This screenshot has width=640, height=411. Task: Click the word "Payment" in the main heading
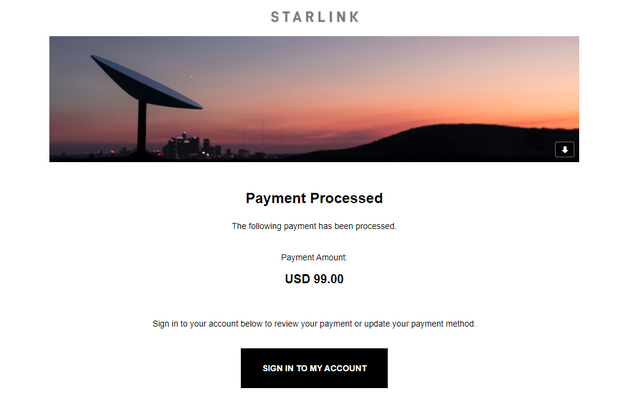pos(275,199)
